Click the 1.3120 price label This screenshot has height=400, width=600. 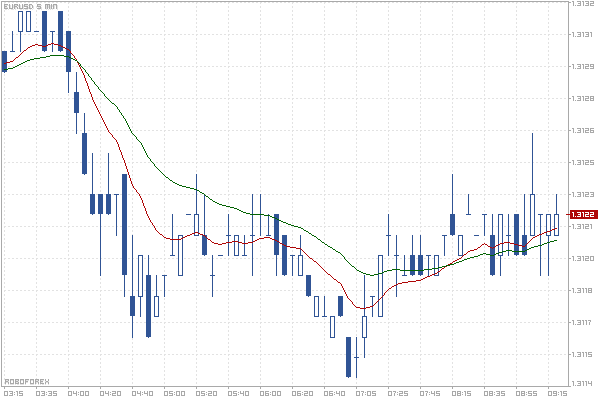click(583, 259)
